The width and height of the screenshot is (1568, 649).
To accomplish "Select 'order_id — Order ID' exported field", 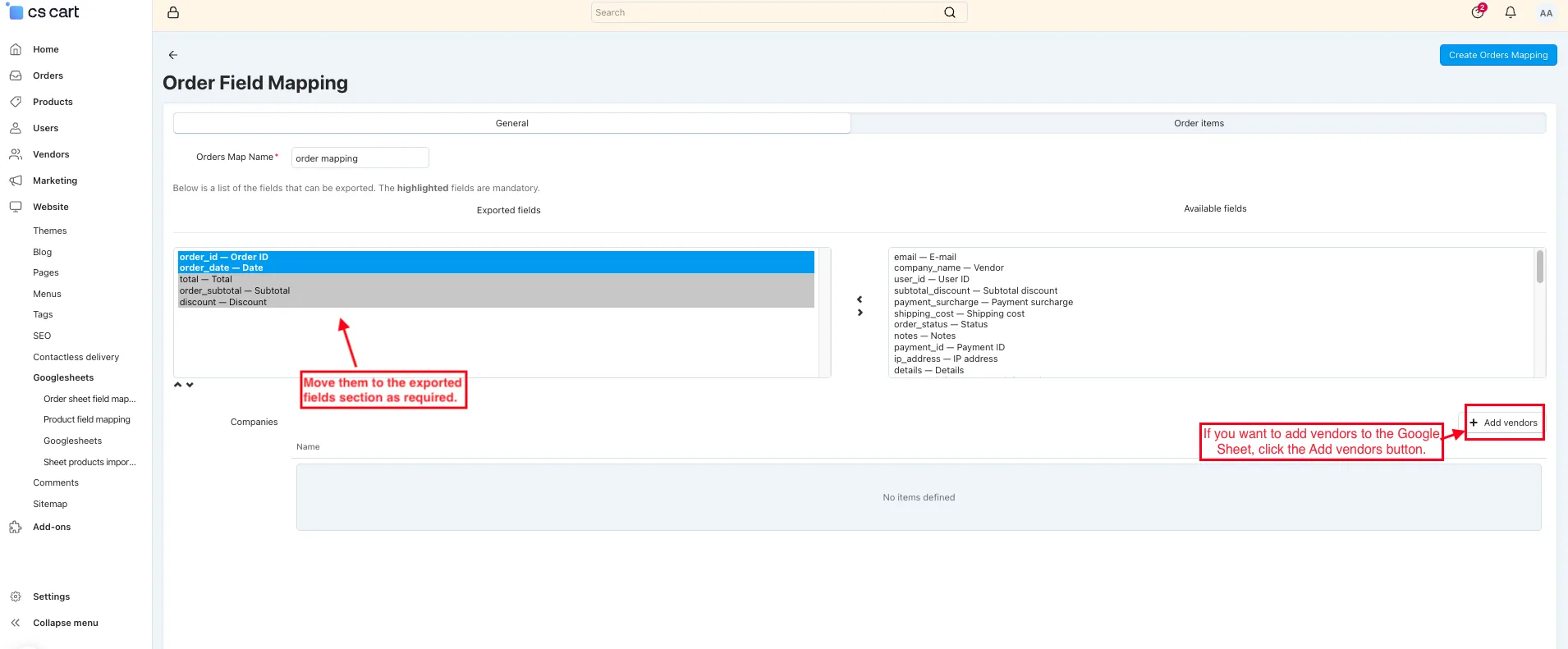I will (496, 257).
